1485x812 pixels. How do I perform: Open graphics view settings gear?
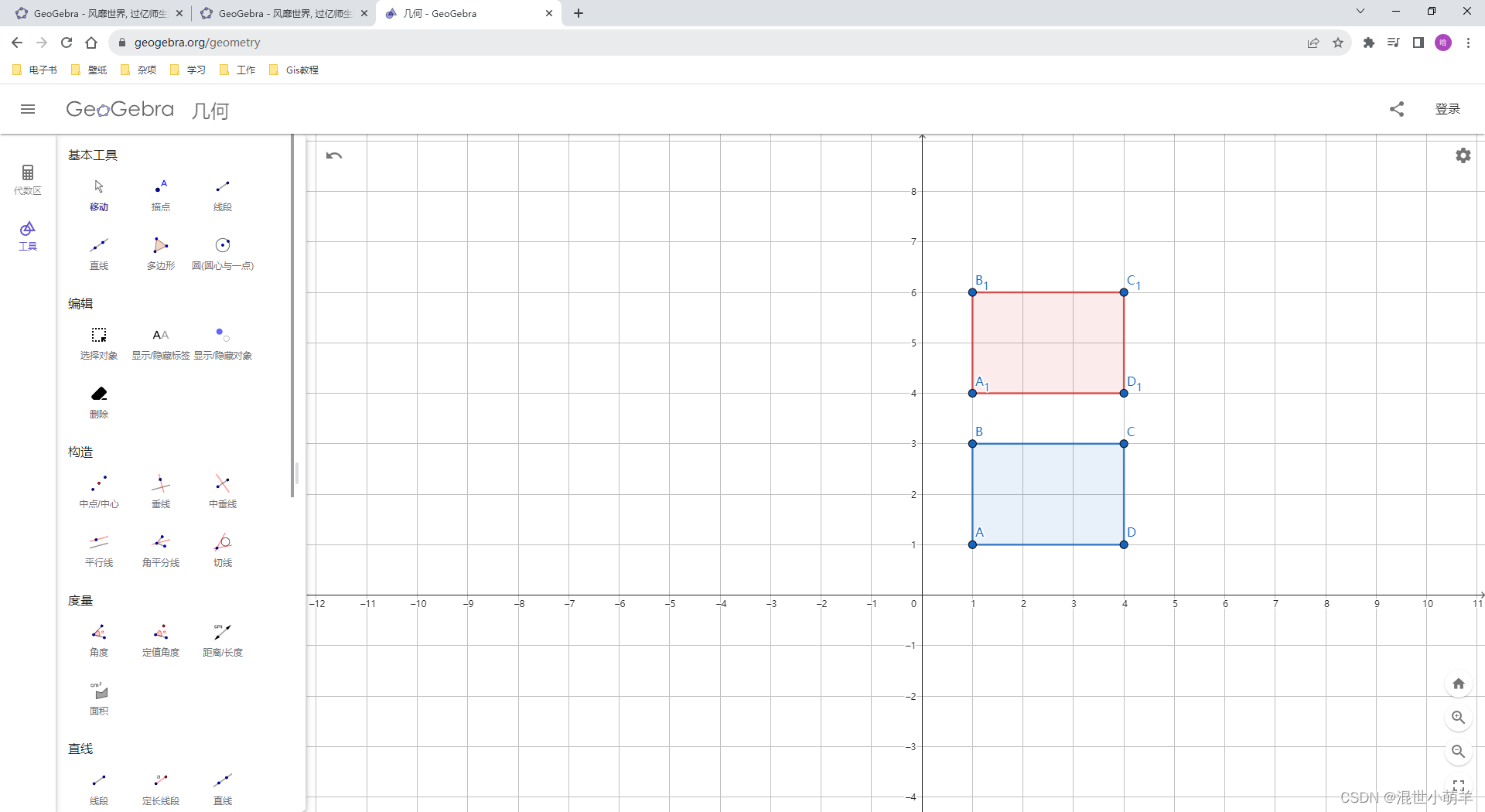coord(1463,155)
